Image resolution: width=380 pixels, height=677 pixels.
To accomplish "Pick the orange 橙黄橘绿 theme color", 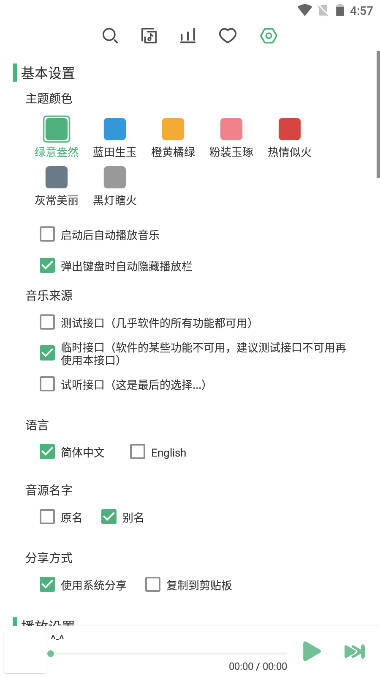I will (x=173, y=129).
